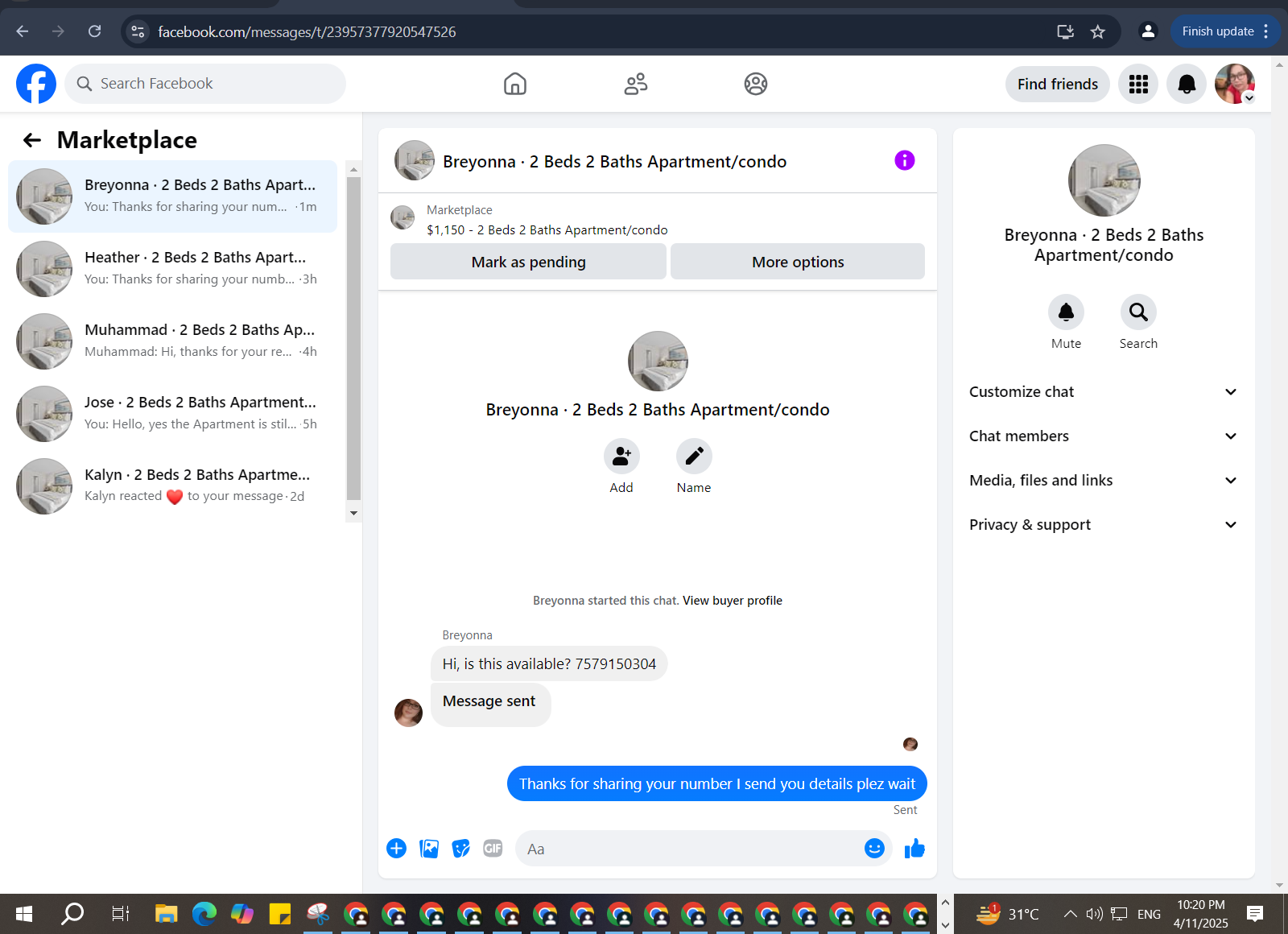Send a thumbs-up like
The image size is (1288, 934).
coord(914,849)
